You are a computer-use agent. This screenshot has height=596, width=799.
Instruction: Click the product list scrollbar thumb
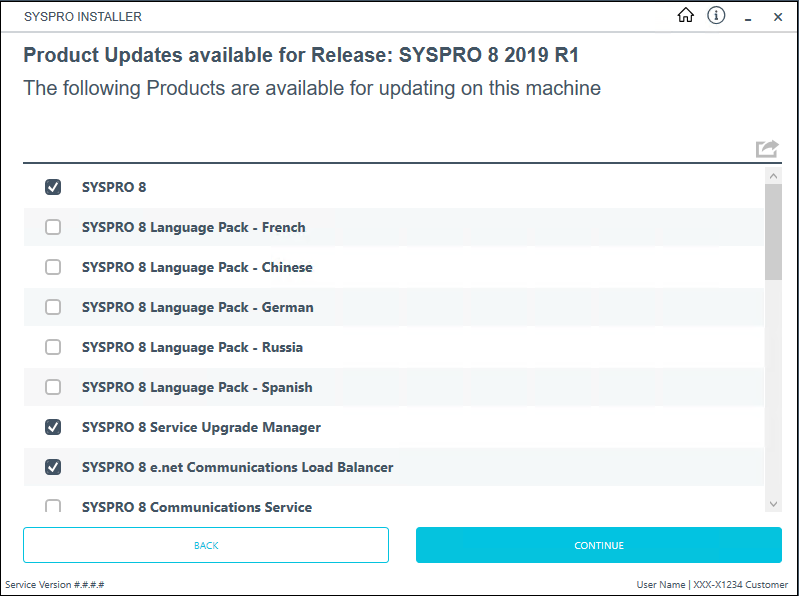click(773, 232)
